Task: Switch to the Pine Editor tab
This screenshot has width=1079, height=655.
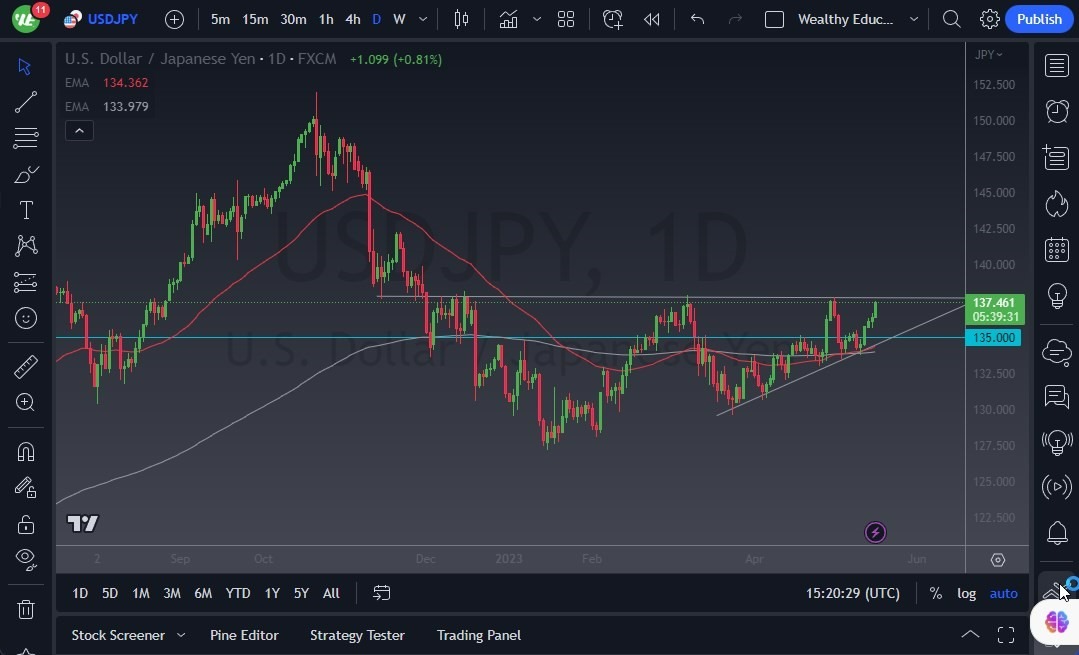Action: [244, 635]
